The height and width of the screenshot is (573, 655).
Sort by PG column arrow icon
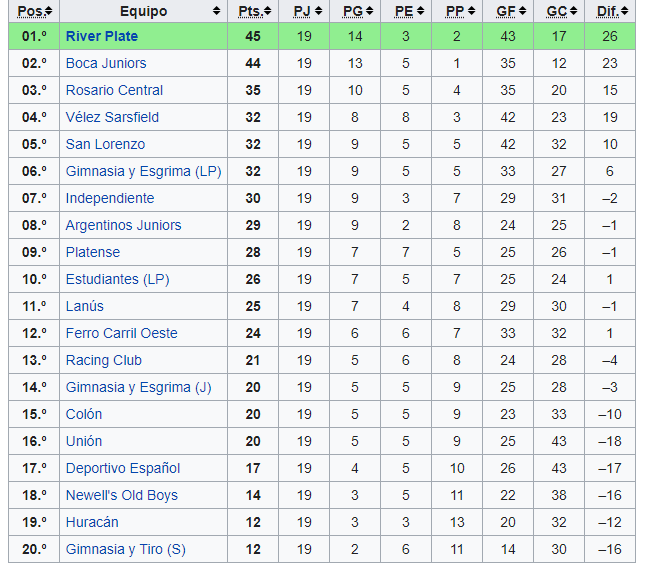[x=370, y=11]
